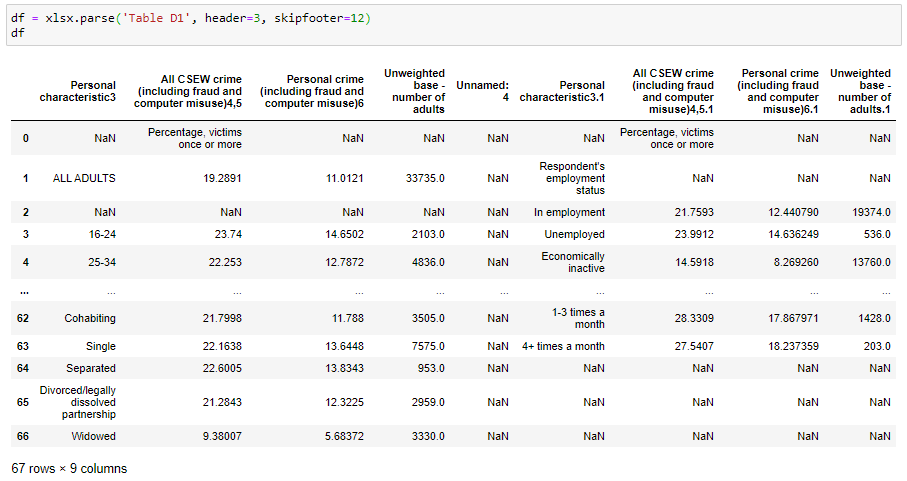Select the value 13760.0
Screen dimensions: 907x481
871,262
